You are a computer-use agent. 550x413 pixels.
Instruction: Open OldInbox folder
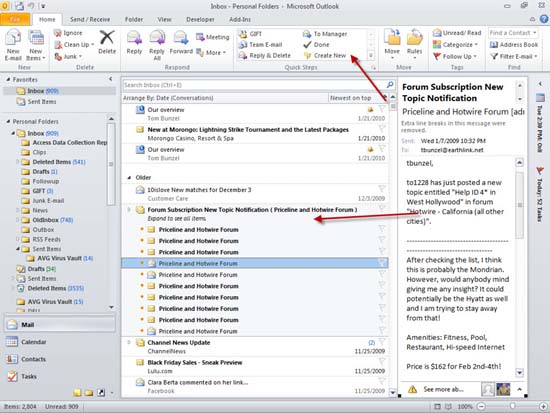pos(47,220)
